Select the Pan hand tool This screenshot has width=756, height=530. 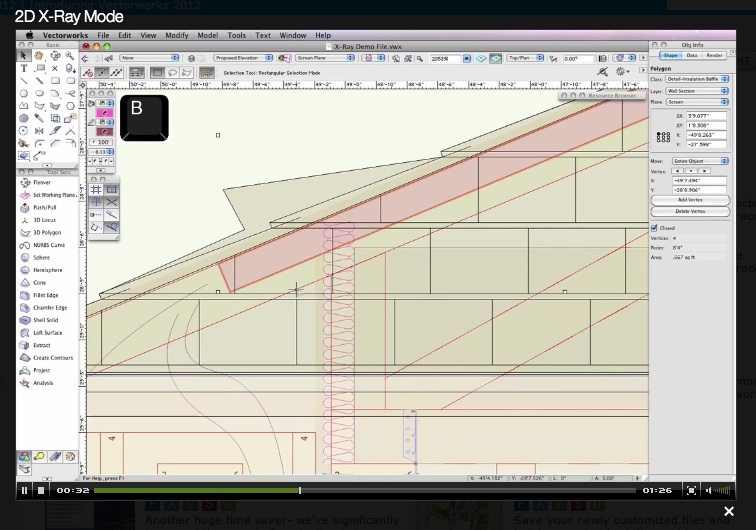click(x=39, y=56)
